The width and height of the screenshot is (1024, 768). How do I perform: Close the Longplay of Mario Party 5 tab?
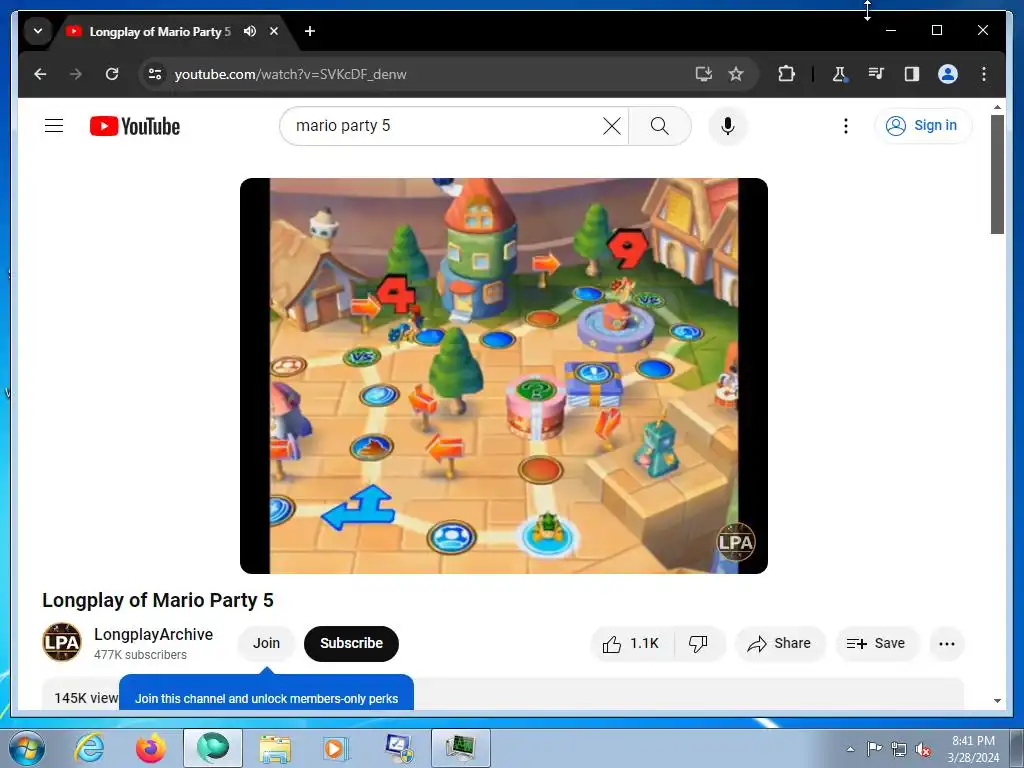(x=274, y=31)
